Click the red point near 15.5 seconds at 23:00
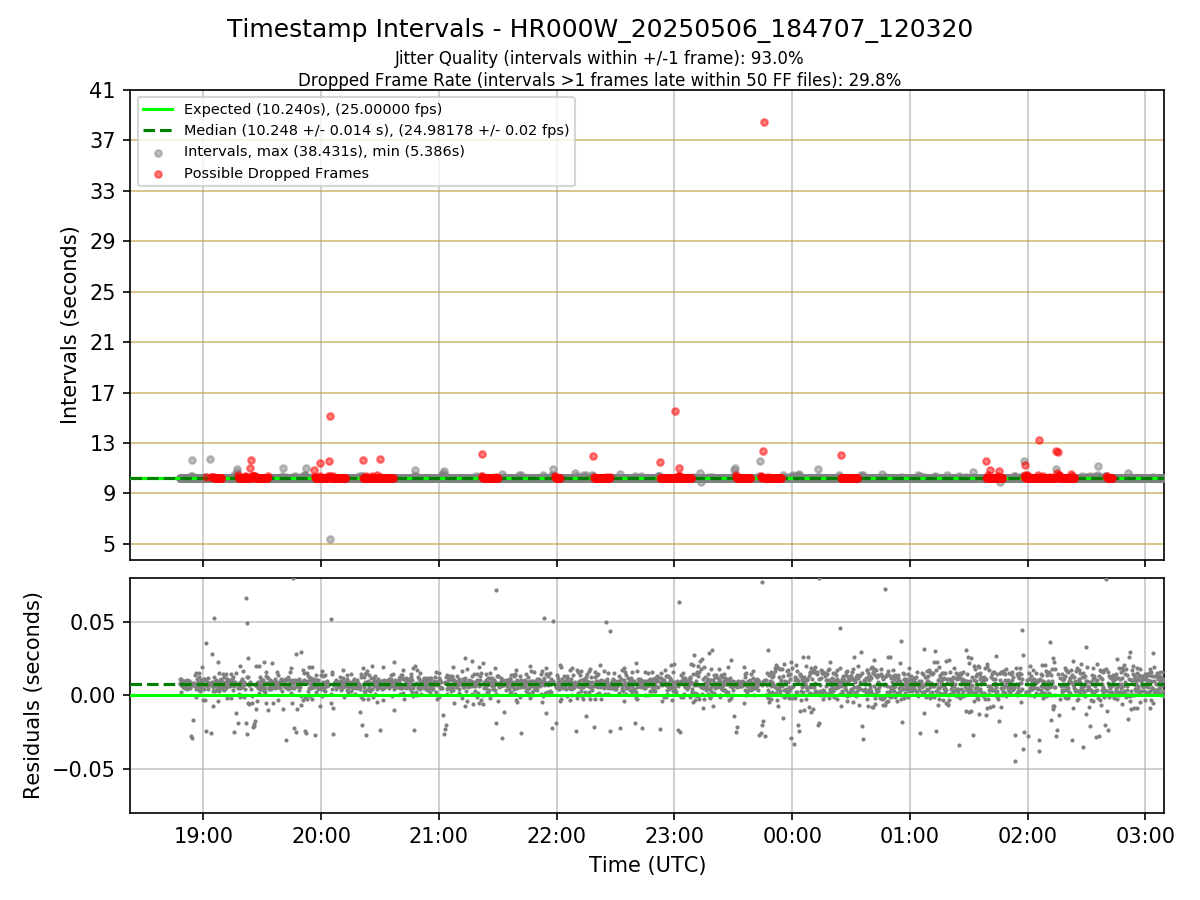 click(675, 411)
